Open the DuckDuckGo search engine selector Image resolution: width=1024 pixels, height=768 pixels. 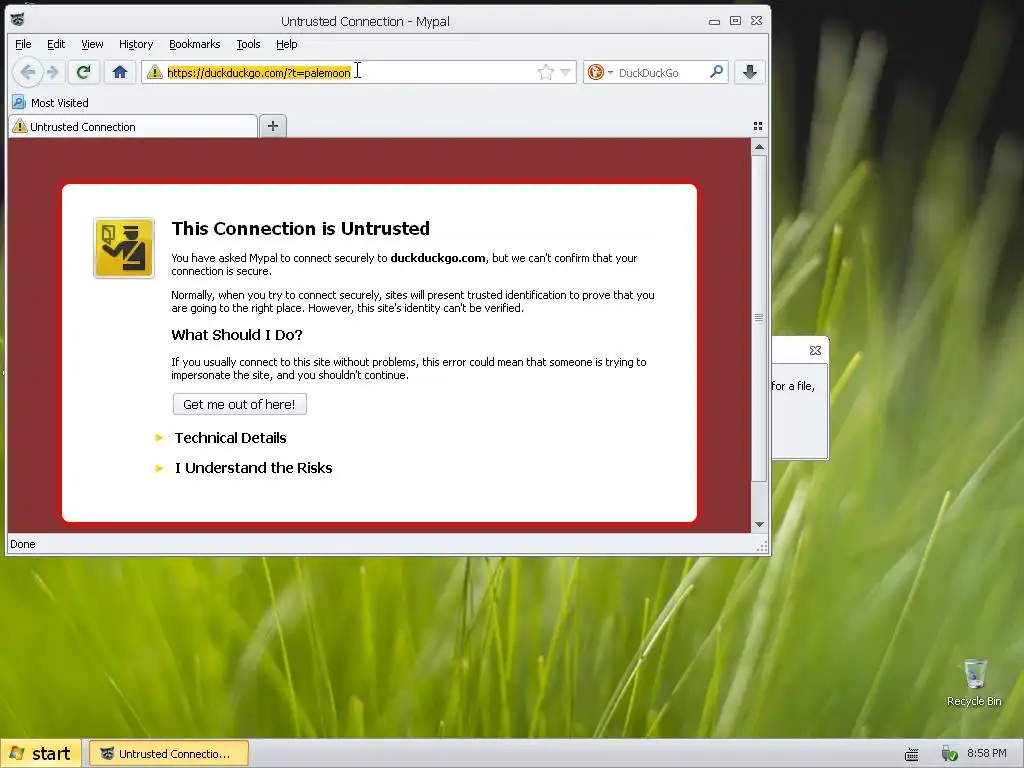point(600,72)
